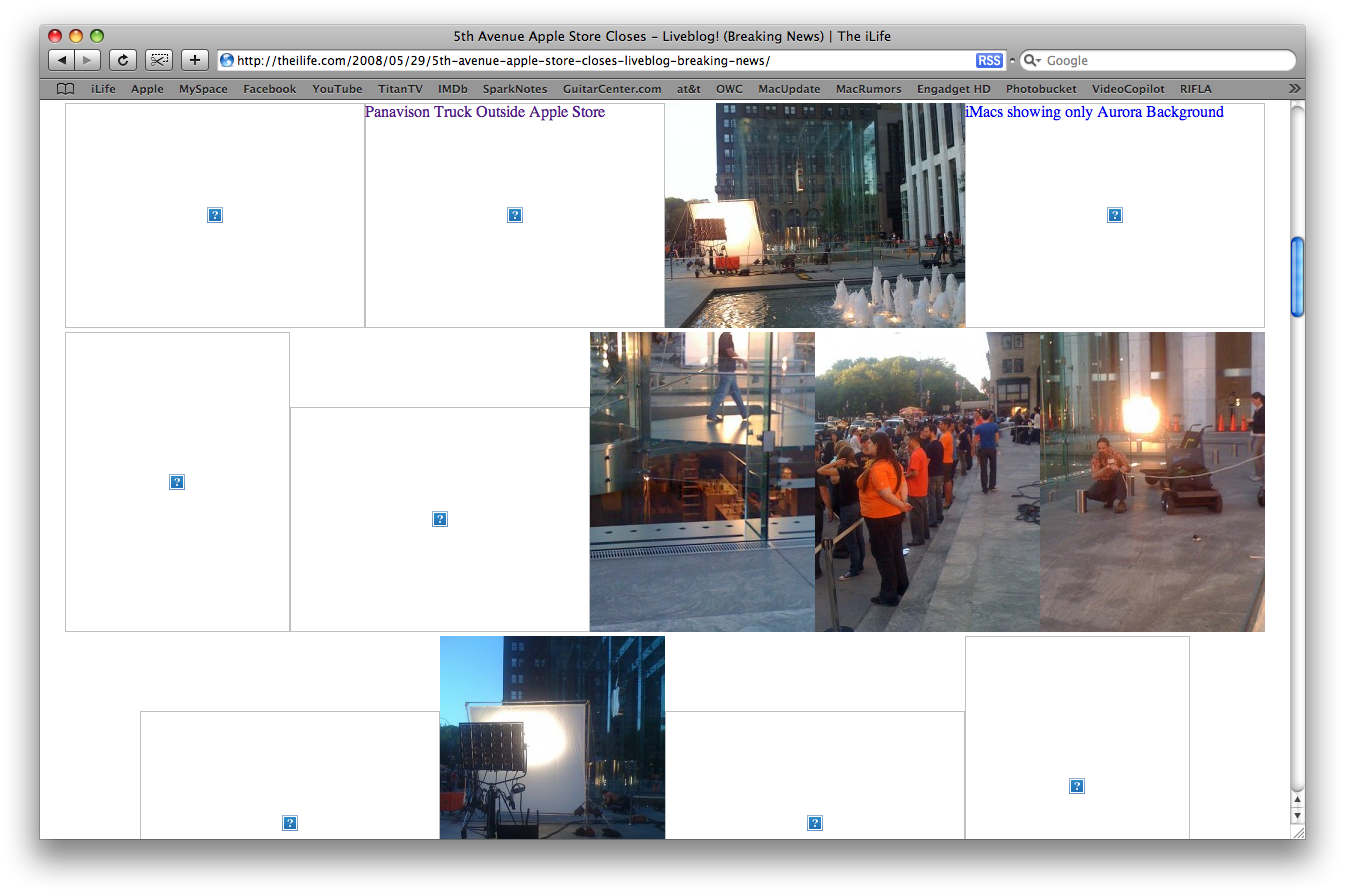This screenshot has height=894, width=1345.
Task: Open the VideoCopilot bookmark
Action: pos(1128,89)
